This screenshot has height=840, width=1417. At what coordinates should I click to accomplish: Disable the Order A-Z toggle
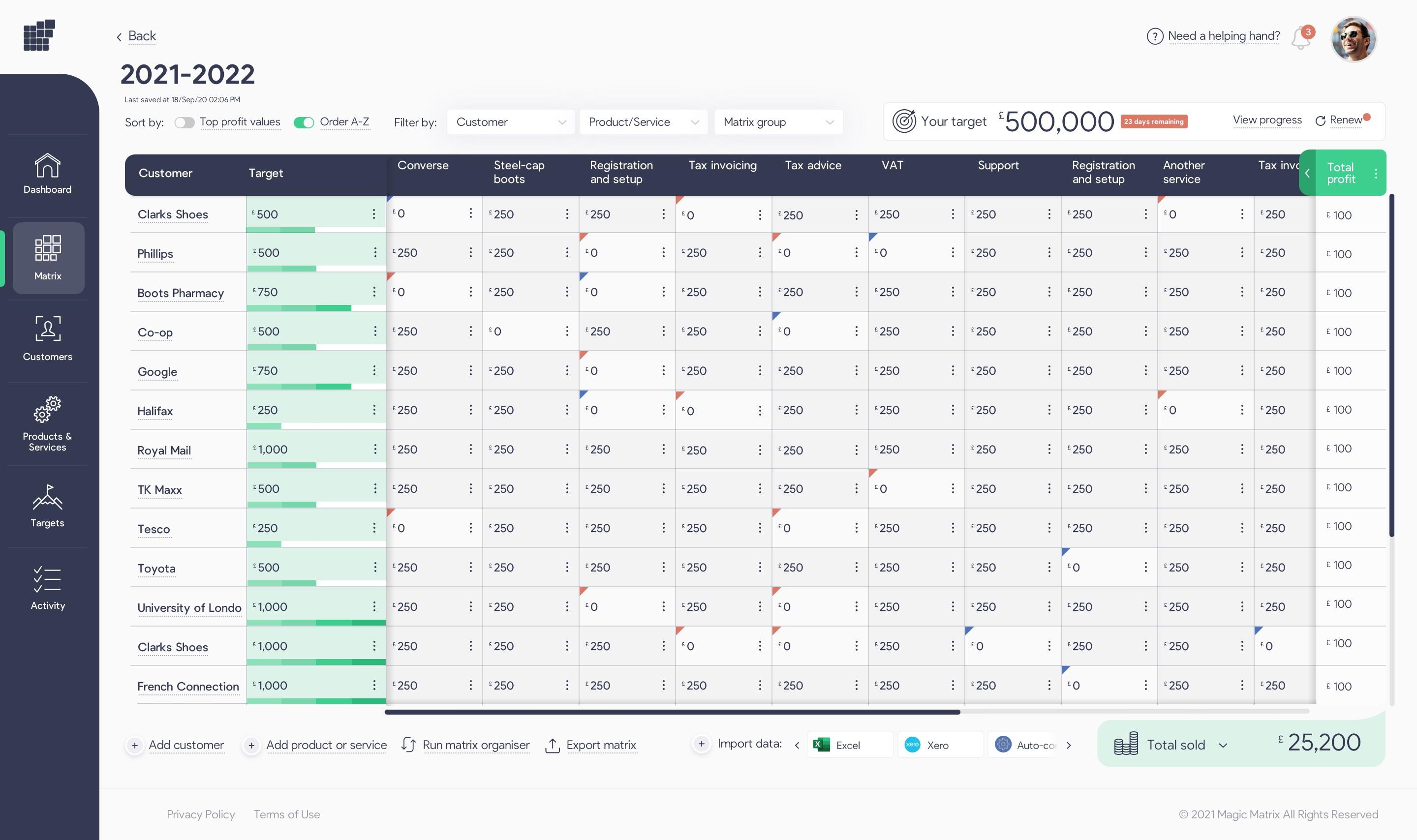(304, 122)
